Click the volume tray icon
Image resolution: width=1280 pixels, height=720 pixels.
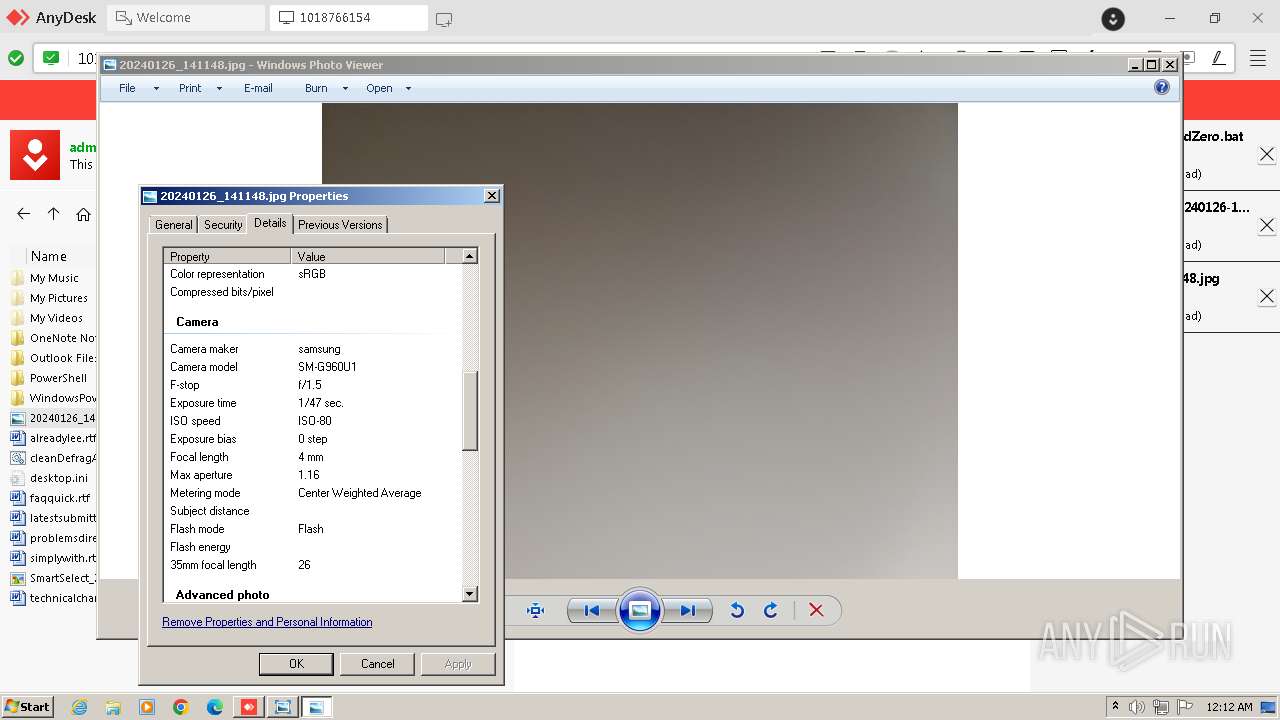(x=1137, y=707)
